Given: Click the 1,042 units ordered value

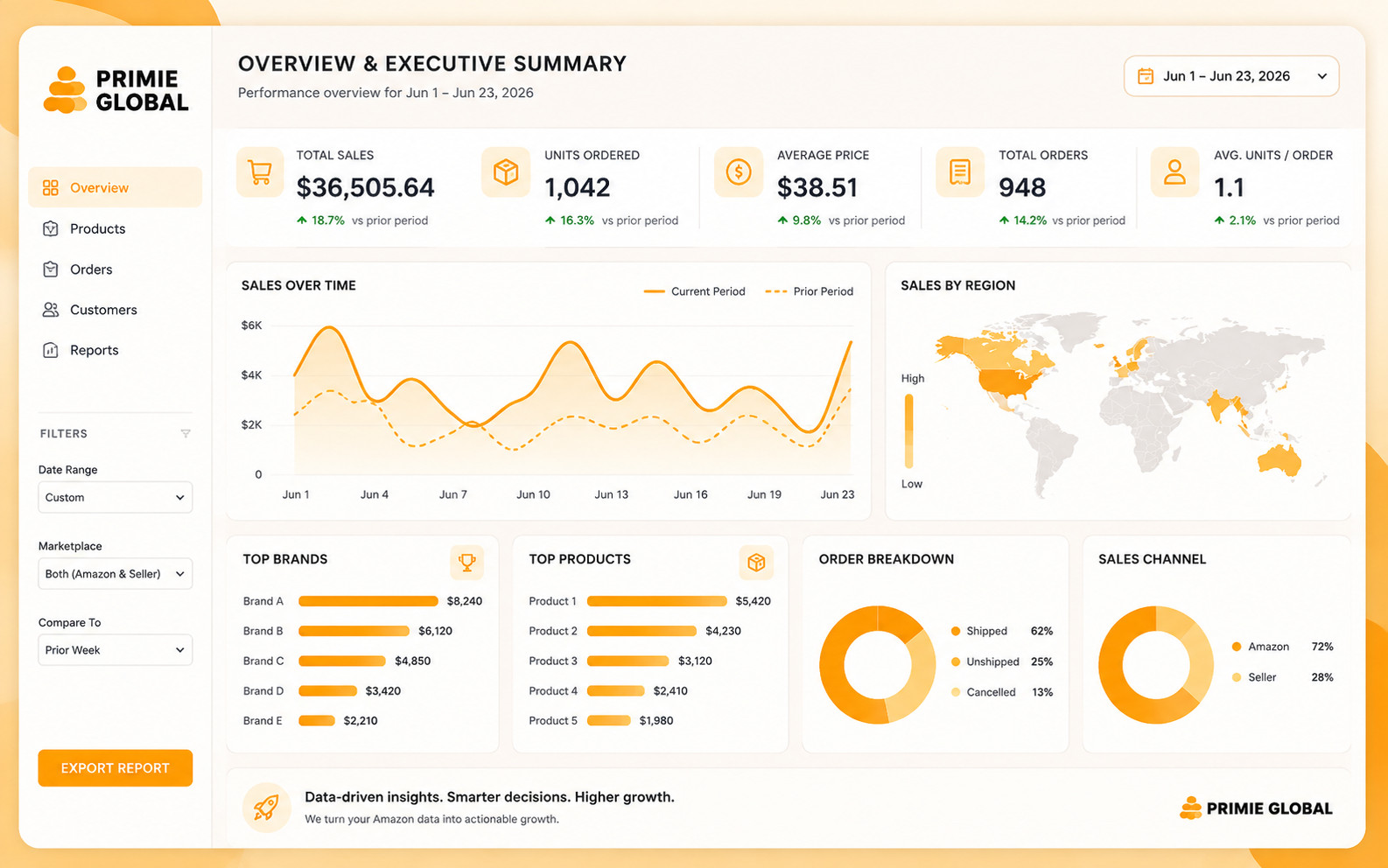Looking at the screenshot, I should pos(578,187).
